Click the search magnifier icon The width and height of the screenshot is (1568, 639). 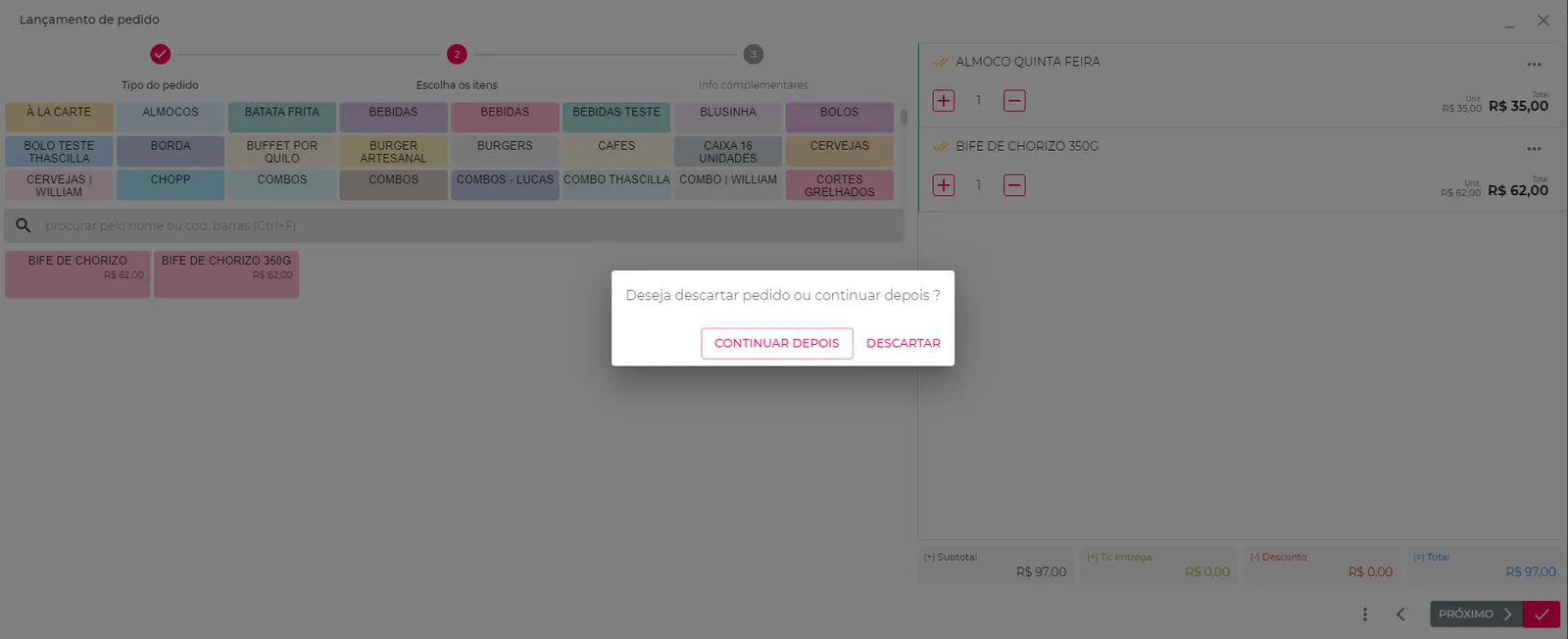24,225
